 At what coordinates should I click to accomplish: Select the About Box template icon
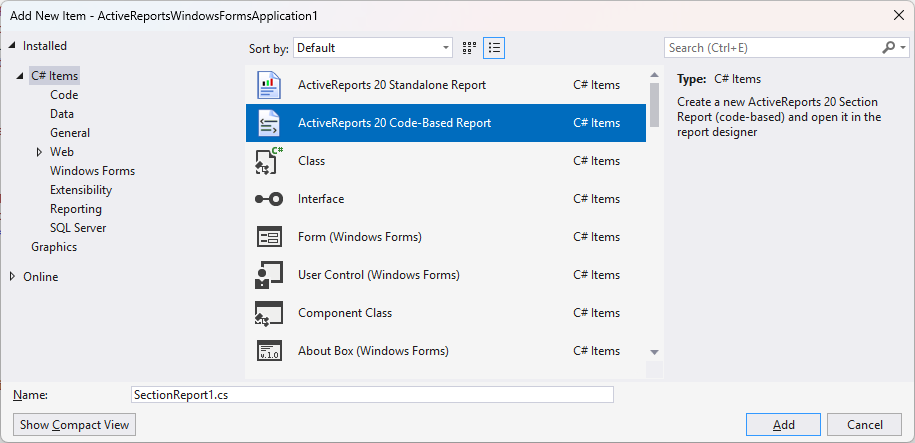[269, 351]
